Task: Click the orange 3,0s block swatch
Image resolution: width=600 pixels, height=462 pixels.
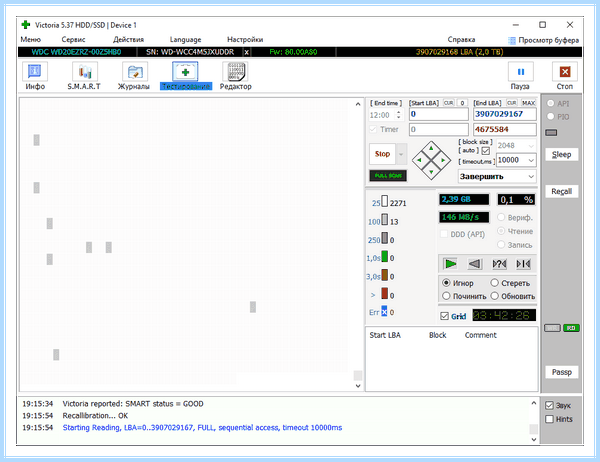Action: click(385, 275)
